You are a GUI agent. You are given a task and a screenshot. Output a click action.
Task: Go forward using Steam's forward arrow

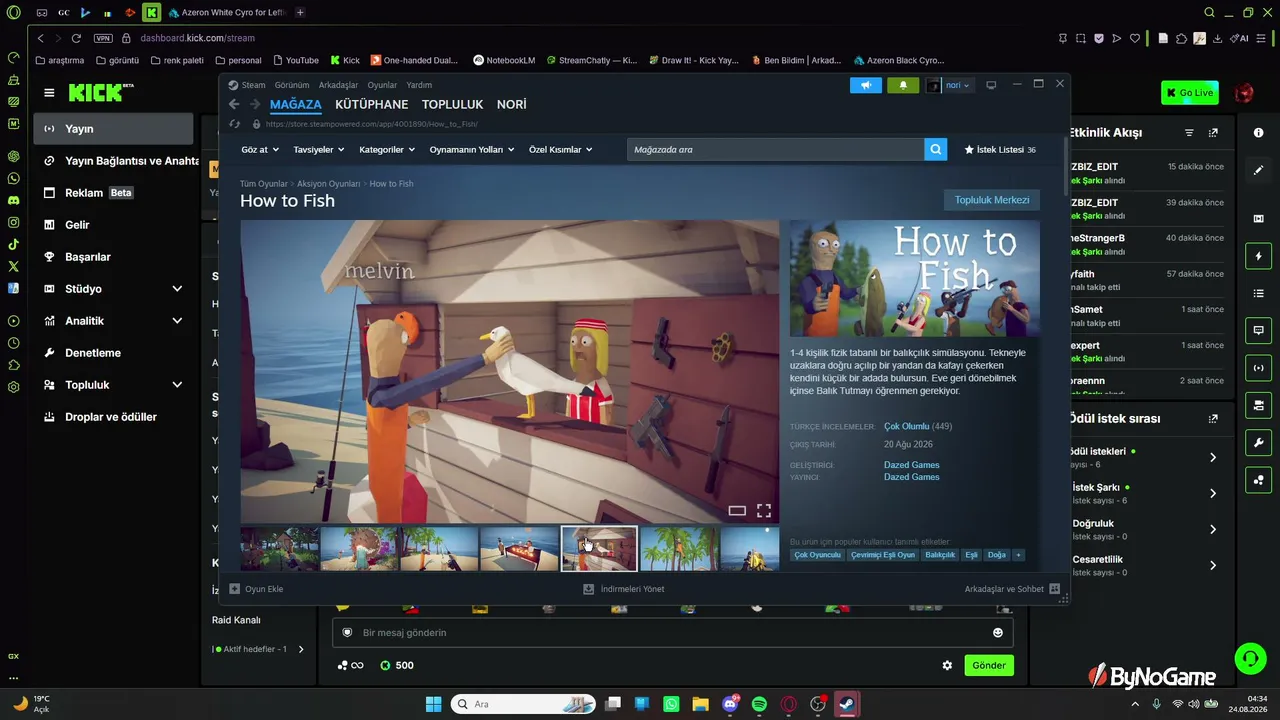[x=255, y=104]
